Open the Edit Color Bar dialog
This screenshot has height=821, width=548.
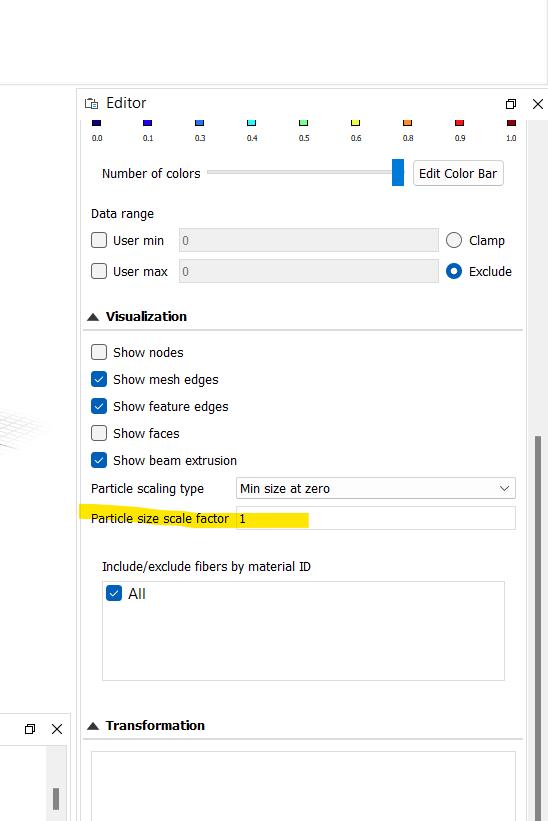coord(458,173)
